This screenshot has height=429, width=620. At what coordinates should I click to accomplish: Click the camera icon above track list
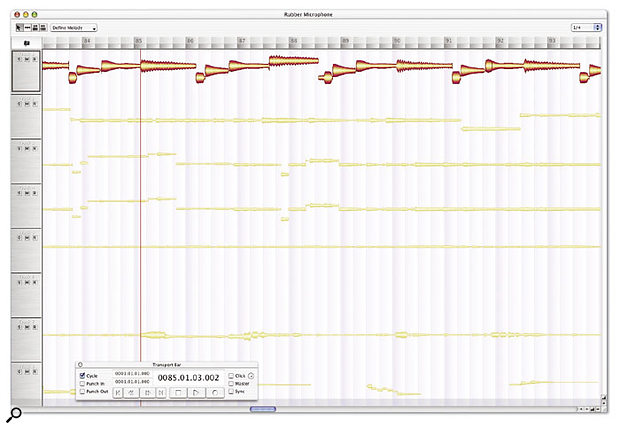pos(26,44)
